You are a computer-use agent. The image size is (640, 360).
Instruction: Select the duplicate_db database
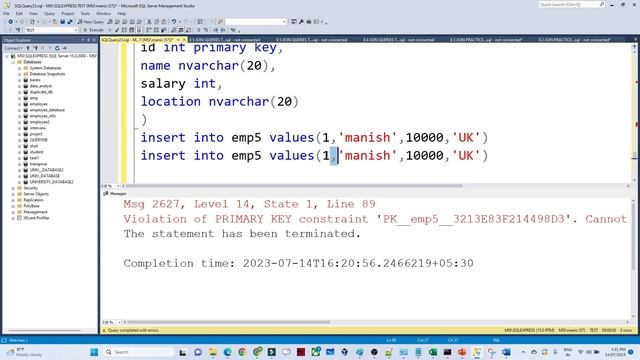click(x=41, y=92)
